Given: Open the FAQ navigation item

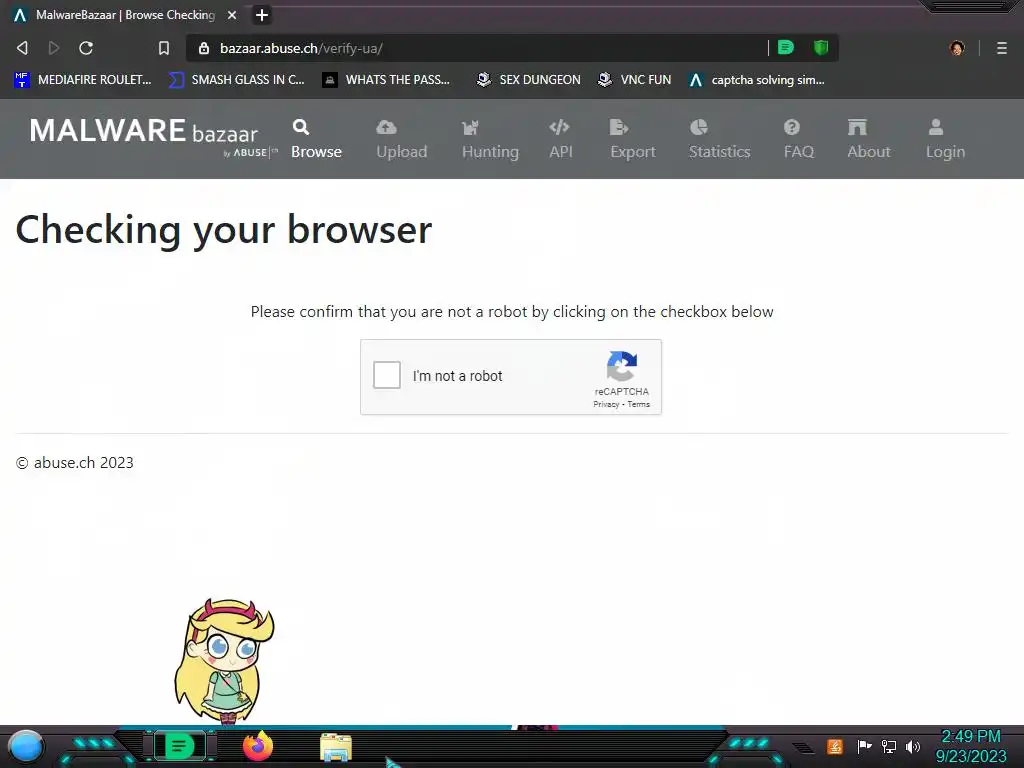Looking at the screenshot, I should click(x=799, y=138).
